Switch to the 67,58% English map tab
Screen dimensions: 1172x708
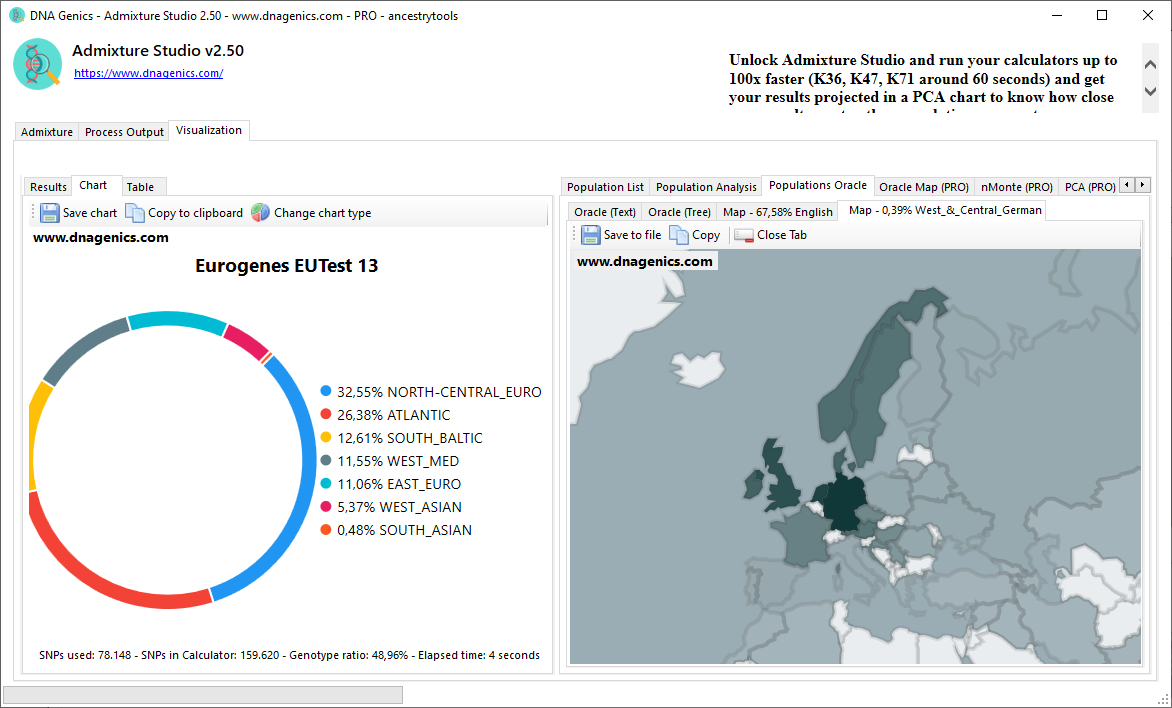(x=777, y=211)
